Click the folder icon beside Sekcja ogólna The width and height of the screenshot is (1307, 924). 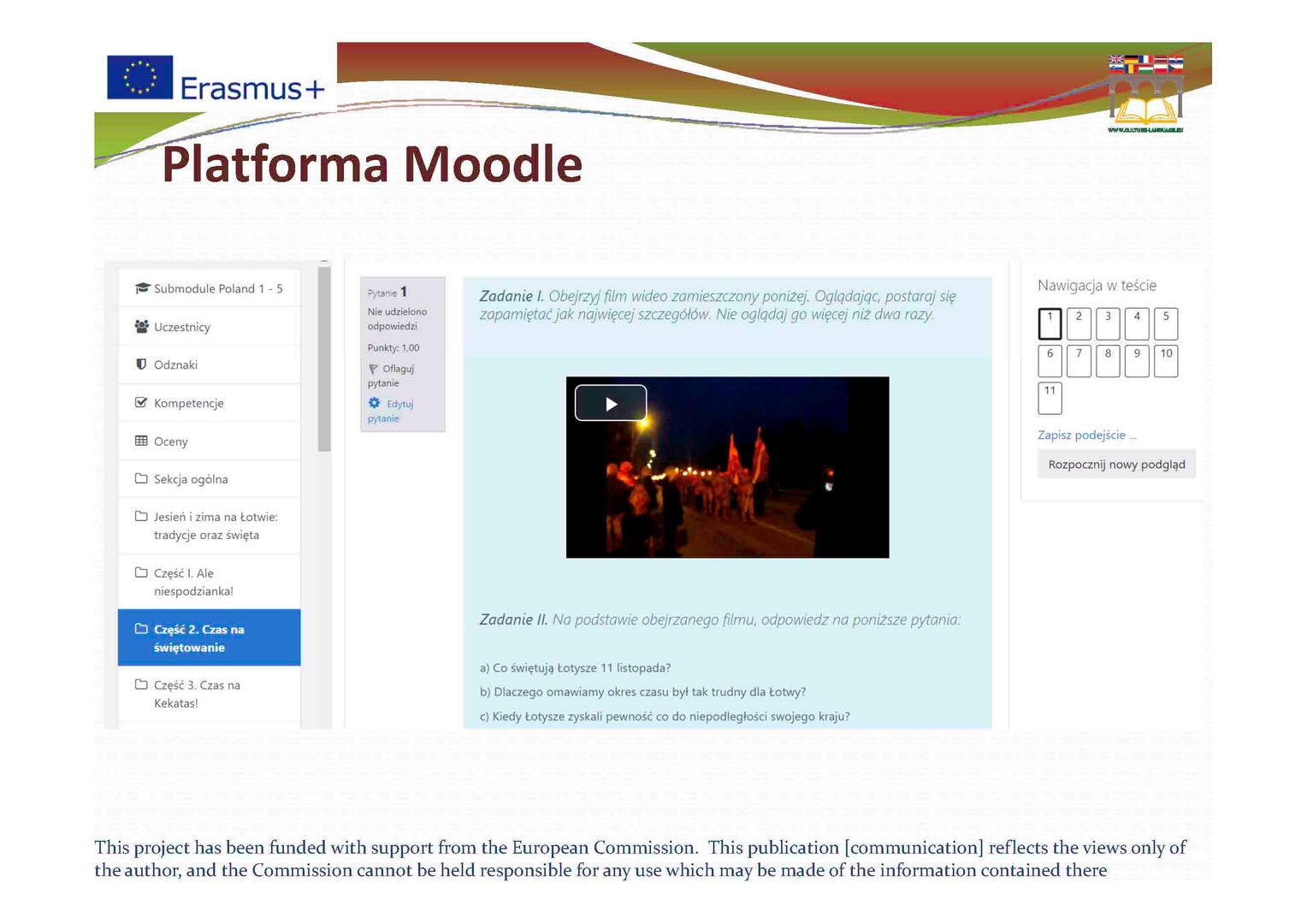[141, 478]
